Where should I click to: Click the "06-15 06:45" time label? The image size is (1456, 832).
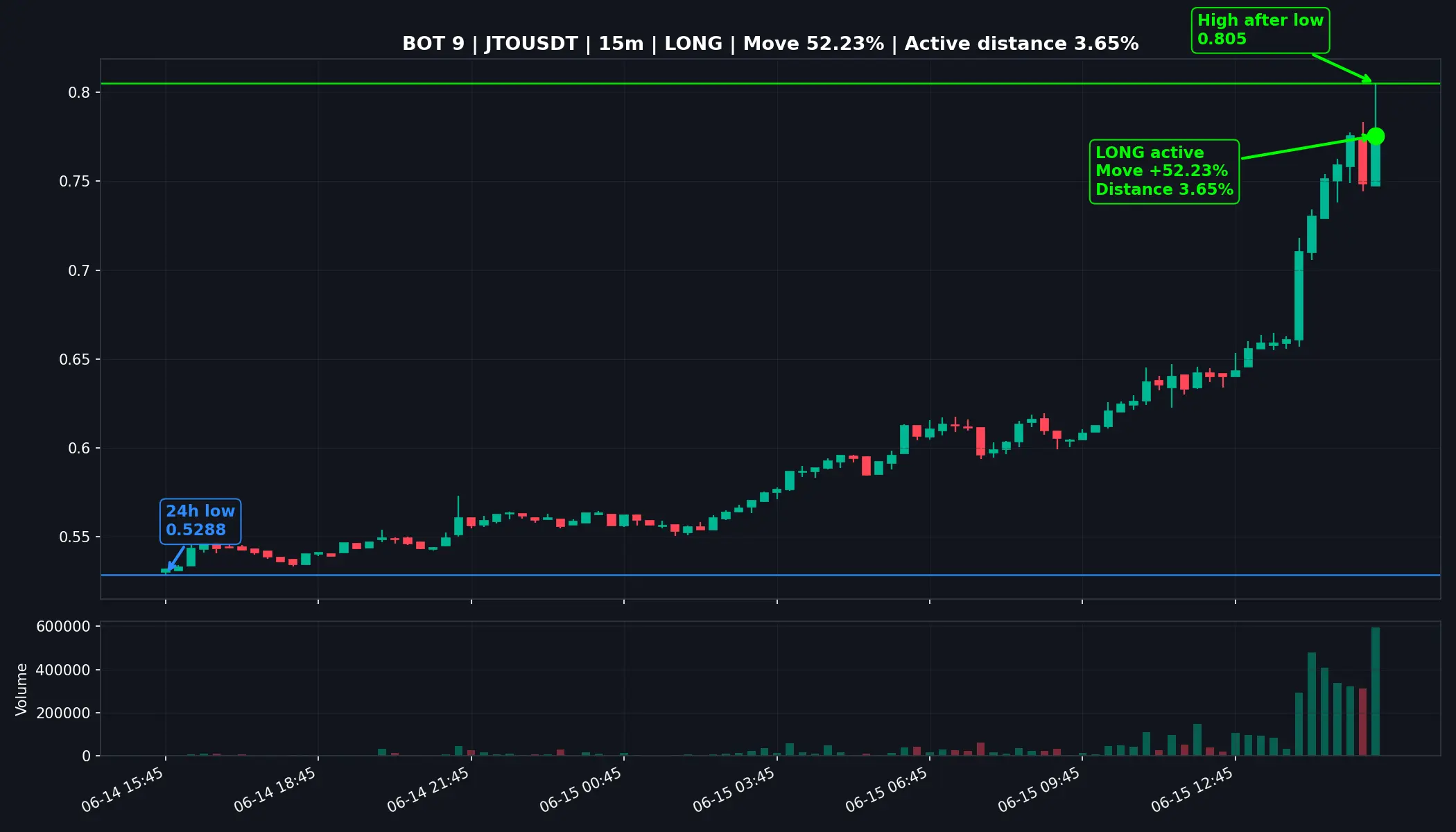[x=887, y=789]
